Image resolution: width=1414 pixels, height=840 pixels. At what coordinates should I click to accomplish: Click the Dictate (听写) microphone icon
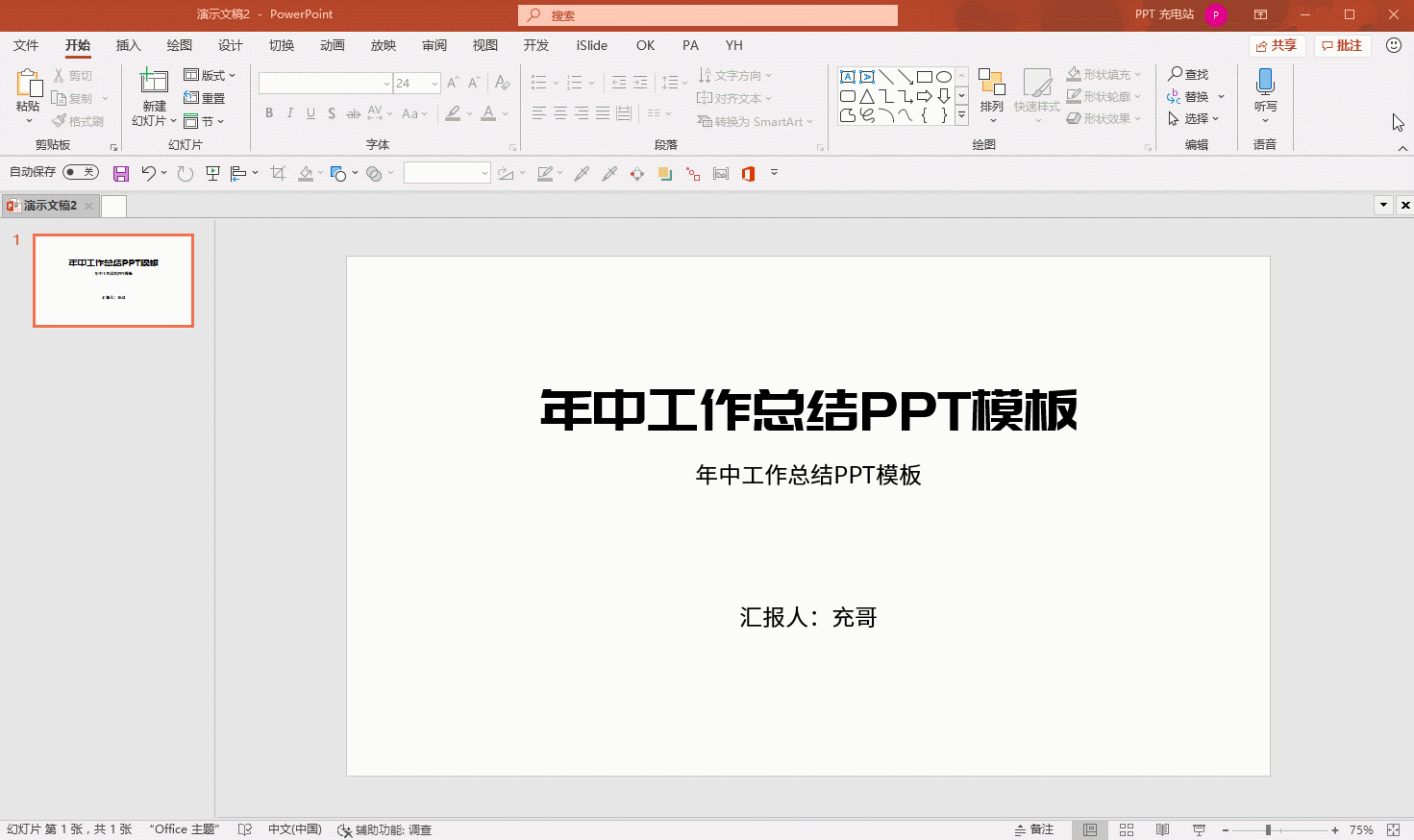pos(1265,82)
